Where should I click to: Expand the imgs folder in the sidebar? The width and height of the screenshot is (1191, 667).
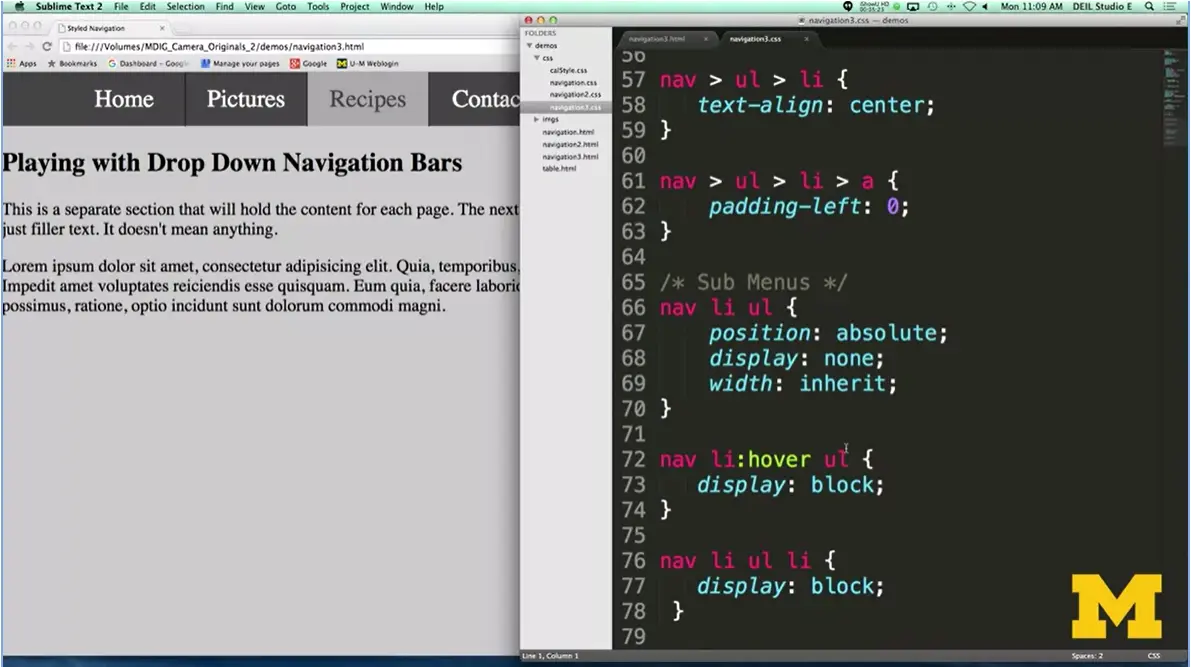click(x=534, y=119)
